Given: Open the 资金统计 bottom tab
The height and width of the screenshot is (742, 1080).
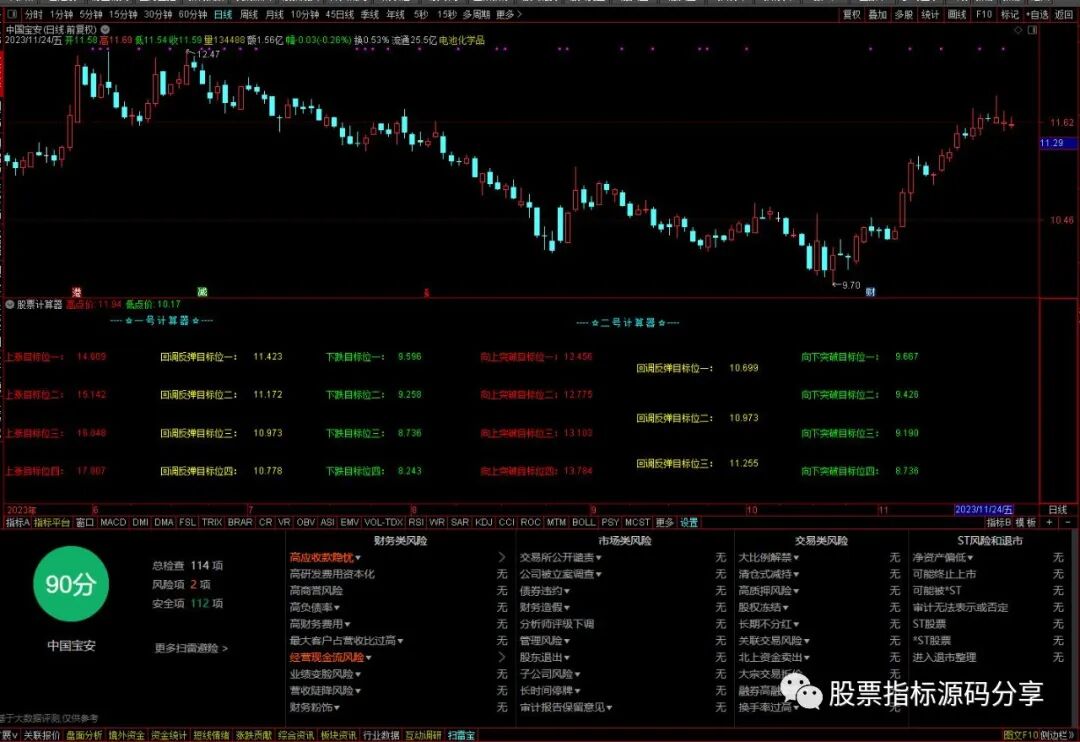Looking at the screenshot, I should pos(169,736).
